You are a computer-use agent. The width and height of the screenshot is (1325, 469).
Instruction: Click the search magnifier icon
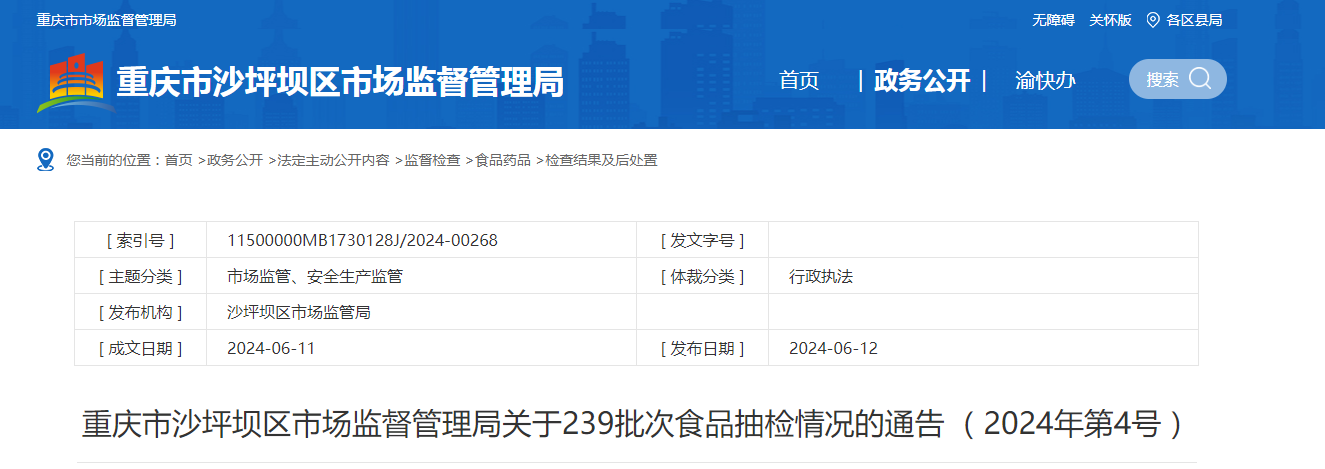coord(1200,79)
